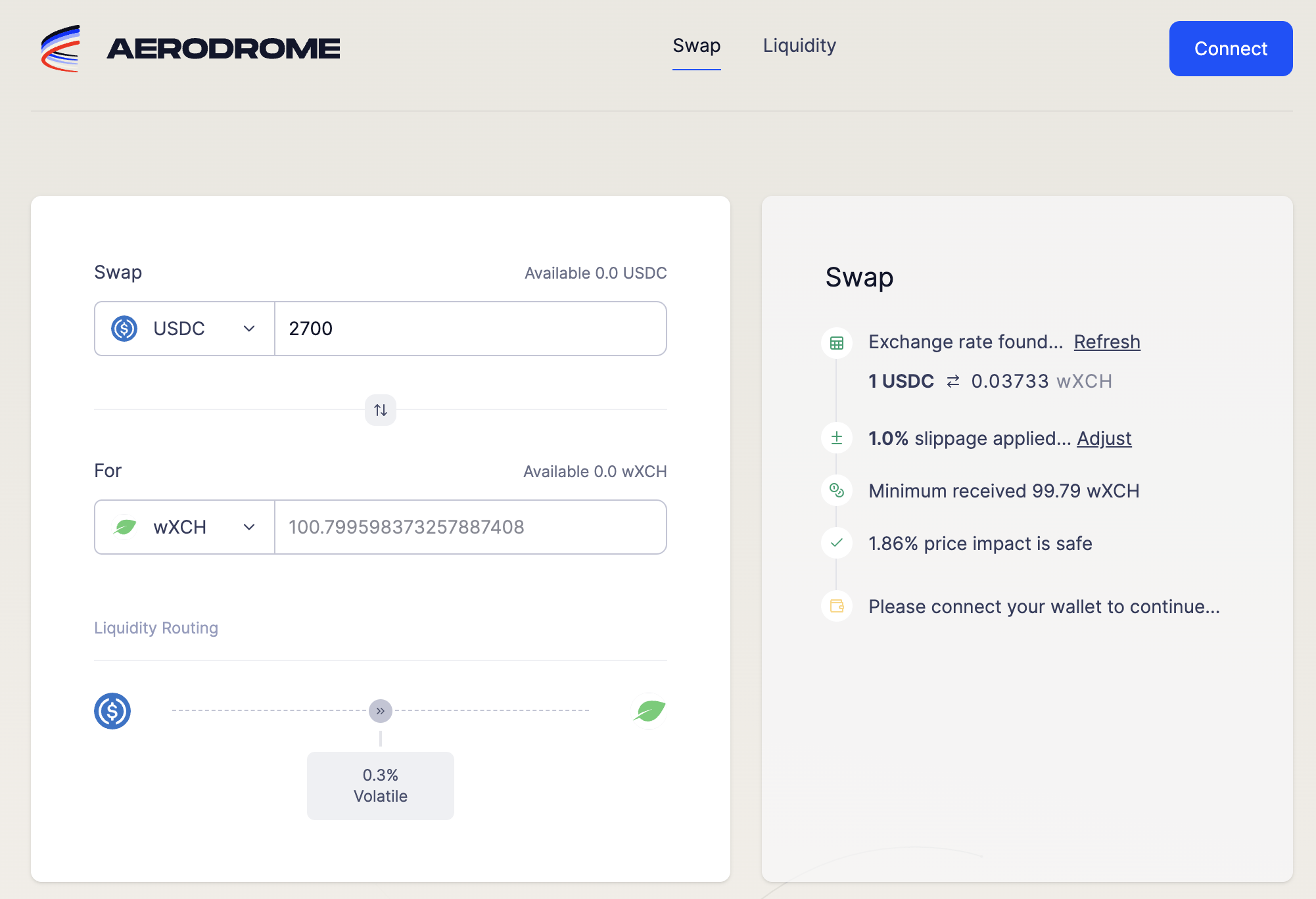Screen dimensions: 1316x899
Task: Click the Adjust slippage link
Action: point(1104,438)
